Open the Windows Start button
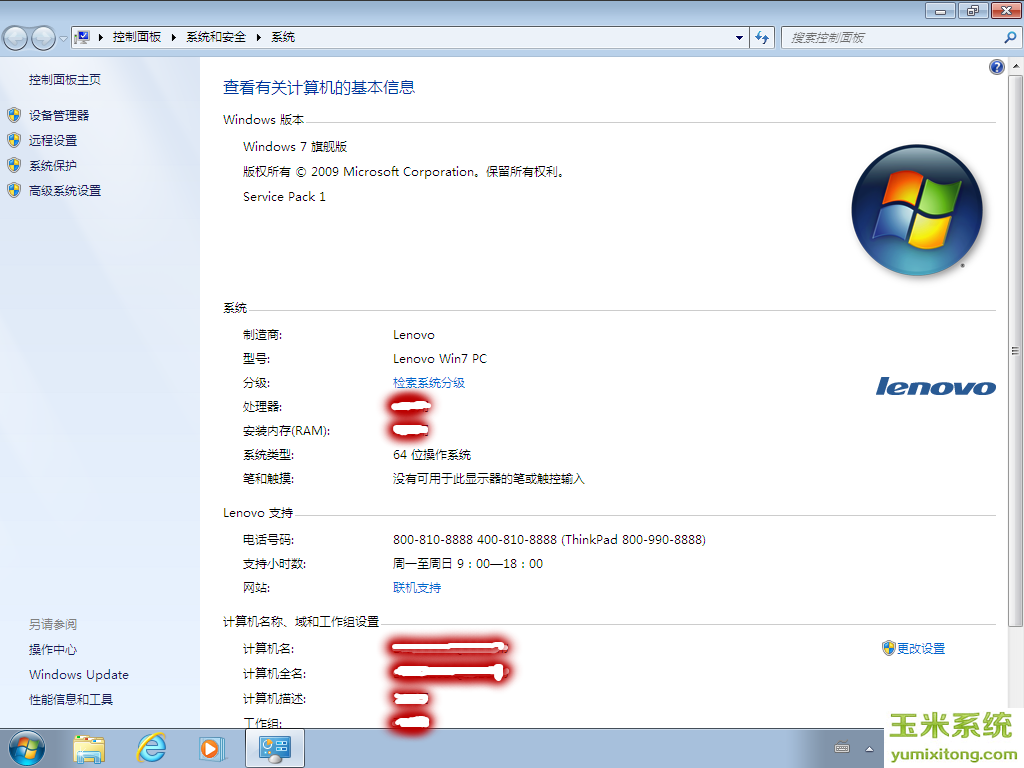 coord(27,749)
